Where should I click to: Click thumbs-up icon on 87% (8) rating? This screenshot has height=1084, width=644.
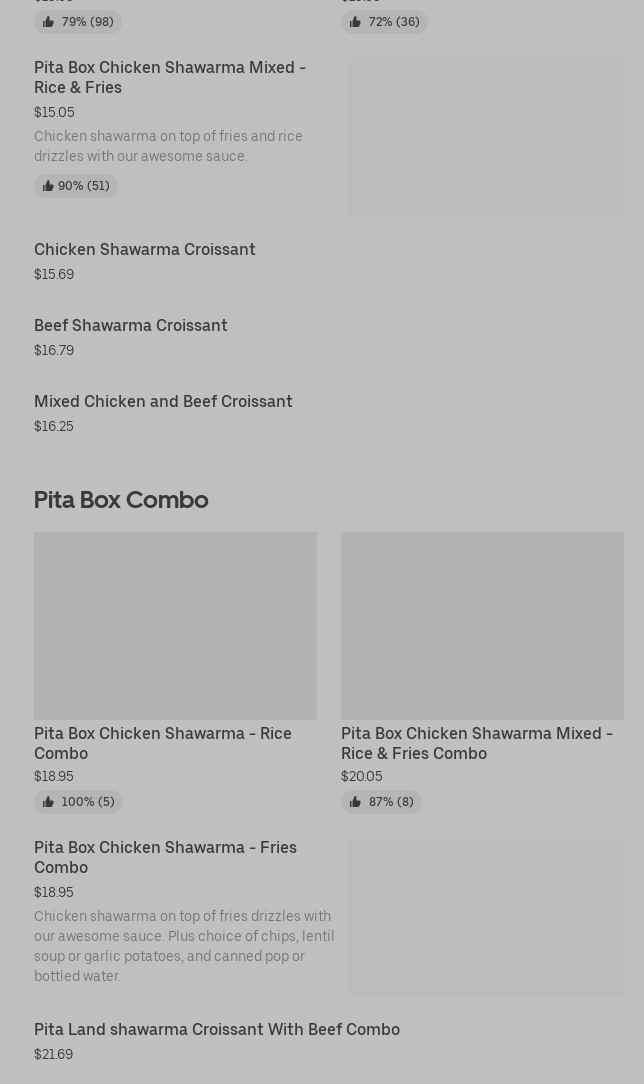click(355, 802)
